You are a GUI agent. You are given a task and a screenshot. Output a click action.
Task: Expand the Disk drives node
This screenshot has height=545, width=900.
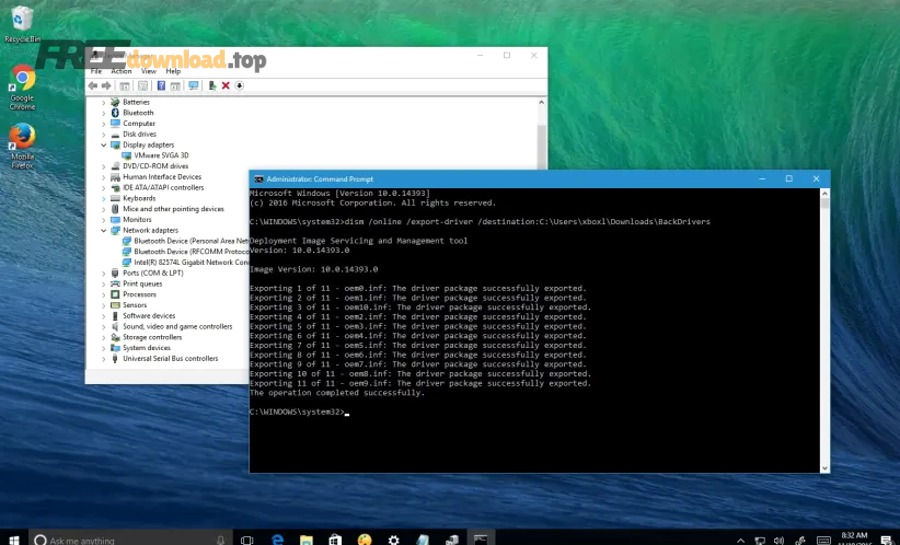[x=103, y=134]
